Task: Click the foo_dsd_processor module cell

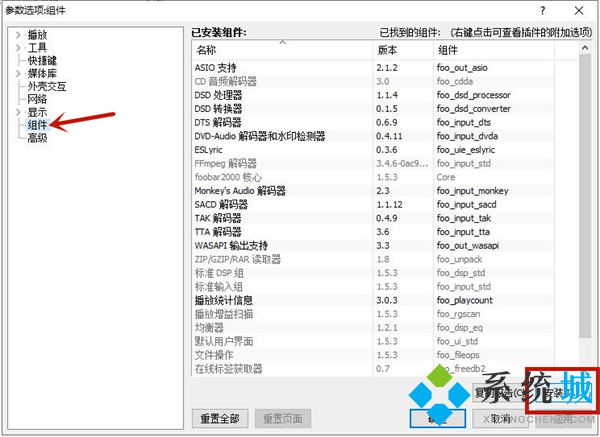Action: coord(474,95)
